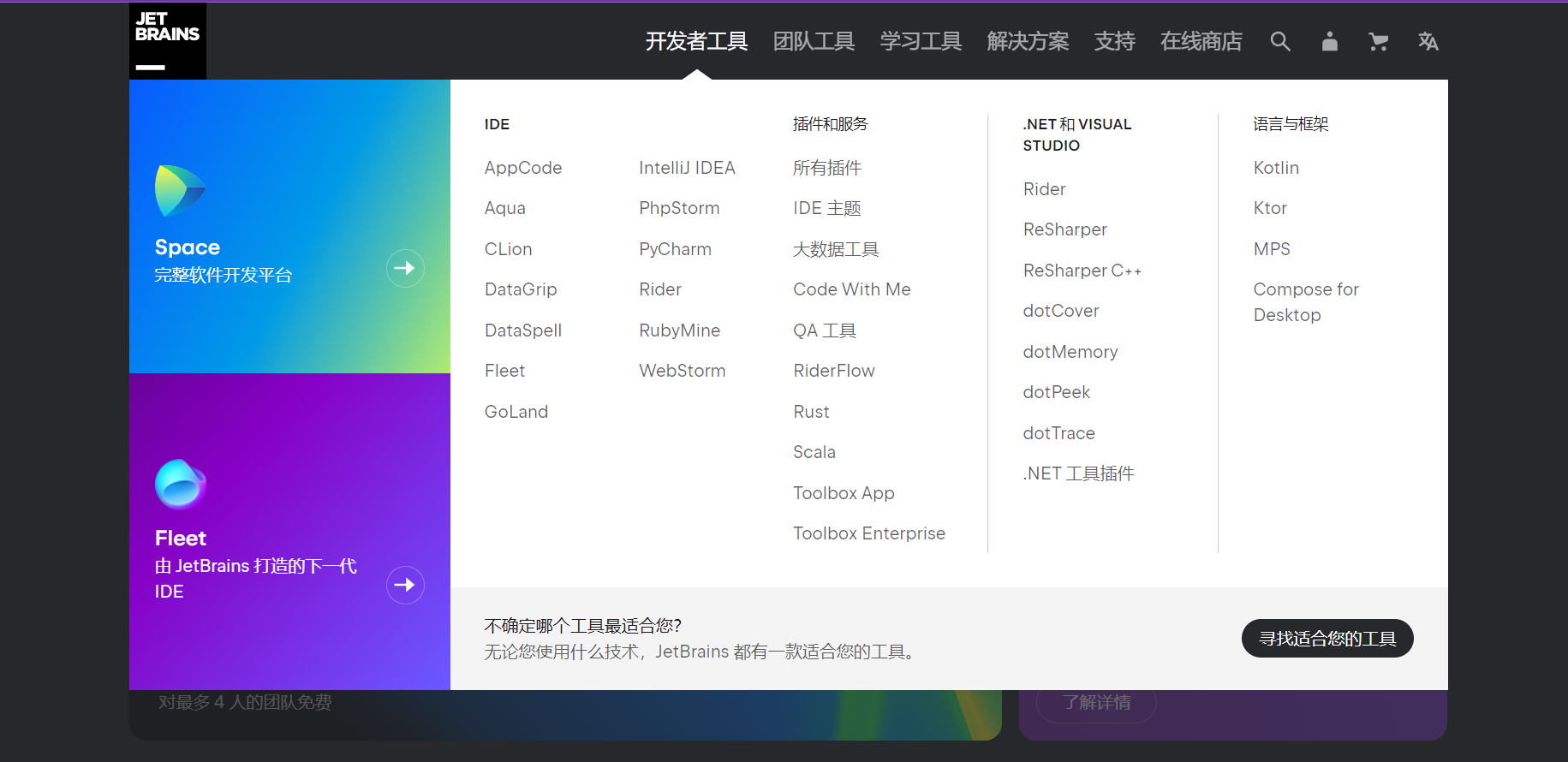Screen dimensions: 1568x762
Task: Open the 解决方案 menu item
Action: click(1028, 41)
